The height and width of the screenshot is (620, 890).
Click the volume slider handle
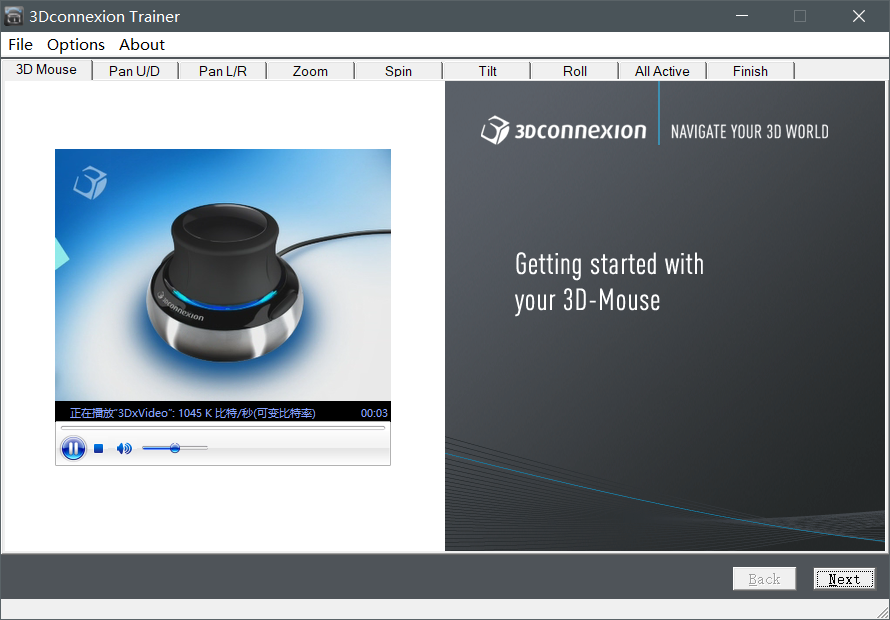pyautogui.click(x=175, y=449)
